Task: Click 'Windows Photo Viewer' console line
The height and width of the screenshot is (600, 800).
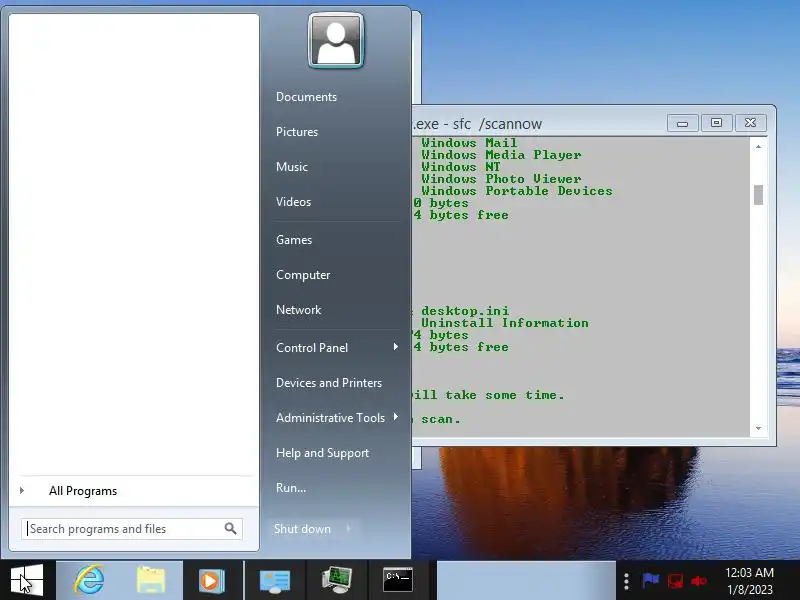Action: (x=501, y=179)
